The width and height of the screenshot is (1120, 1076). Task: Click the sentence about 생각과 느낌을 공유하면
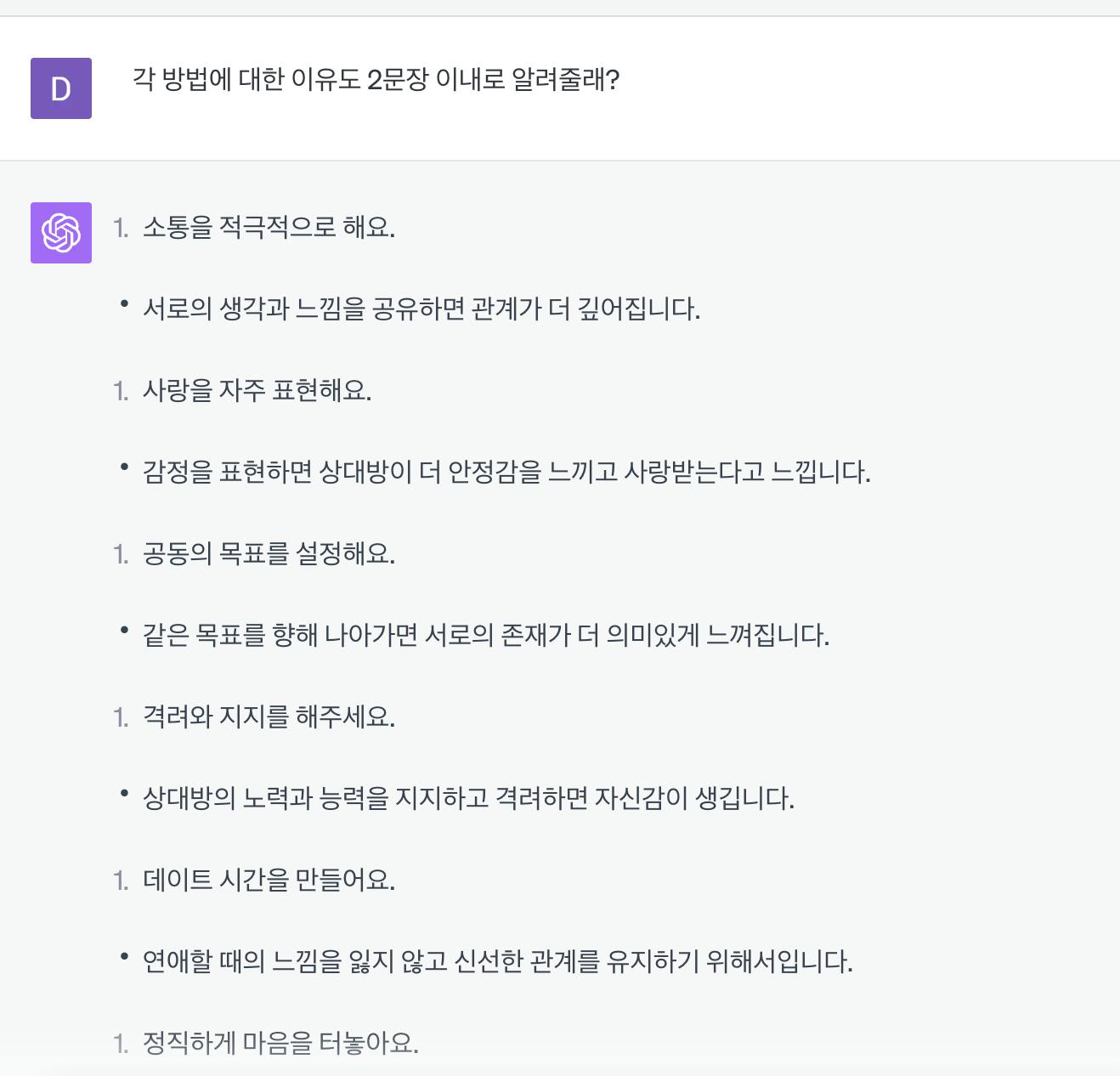click(421, 309)
